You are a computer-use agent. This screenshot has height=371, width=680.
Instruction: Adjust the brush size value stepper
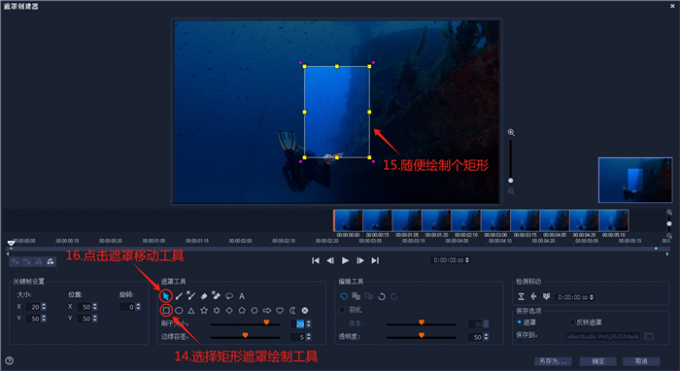308,324
